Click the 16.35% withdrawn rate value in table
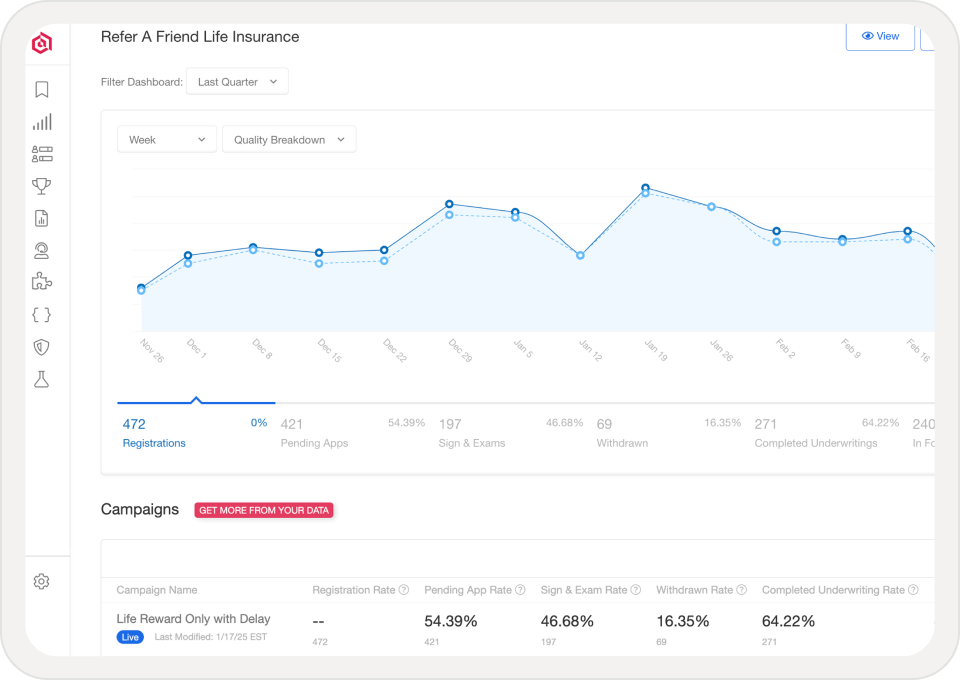Screen dimensions: 960x680 (683, 621)
